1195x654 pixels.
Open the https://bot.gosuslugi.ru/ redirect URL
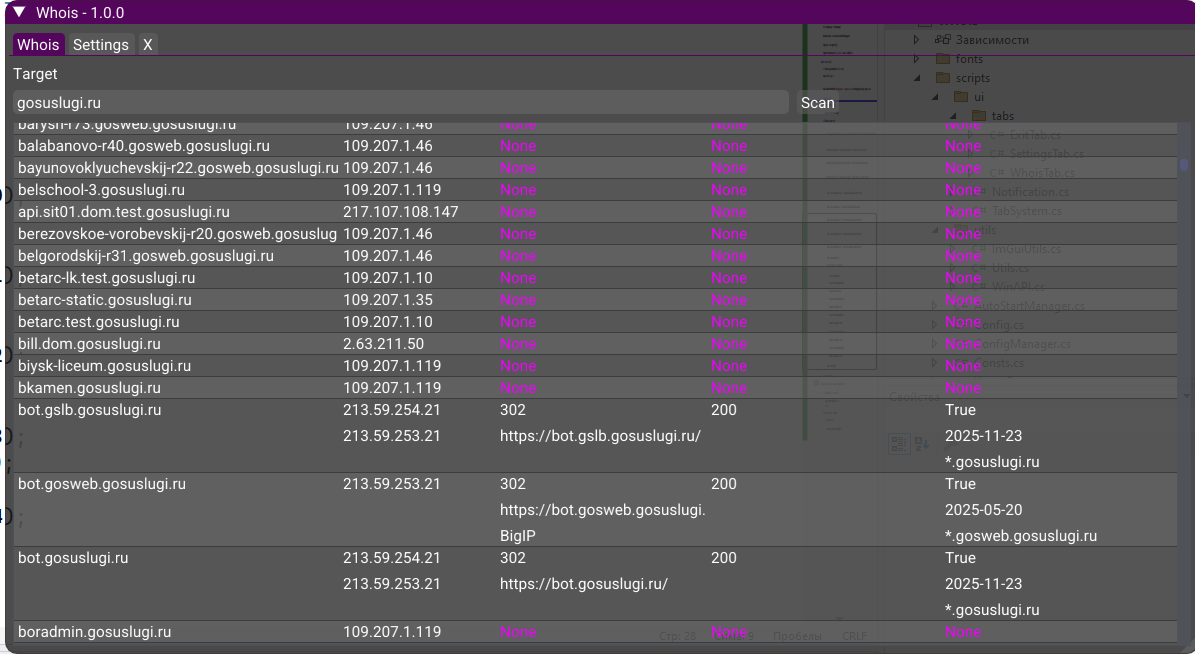click(584, 584)
